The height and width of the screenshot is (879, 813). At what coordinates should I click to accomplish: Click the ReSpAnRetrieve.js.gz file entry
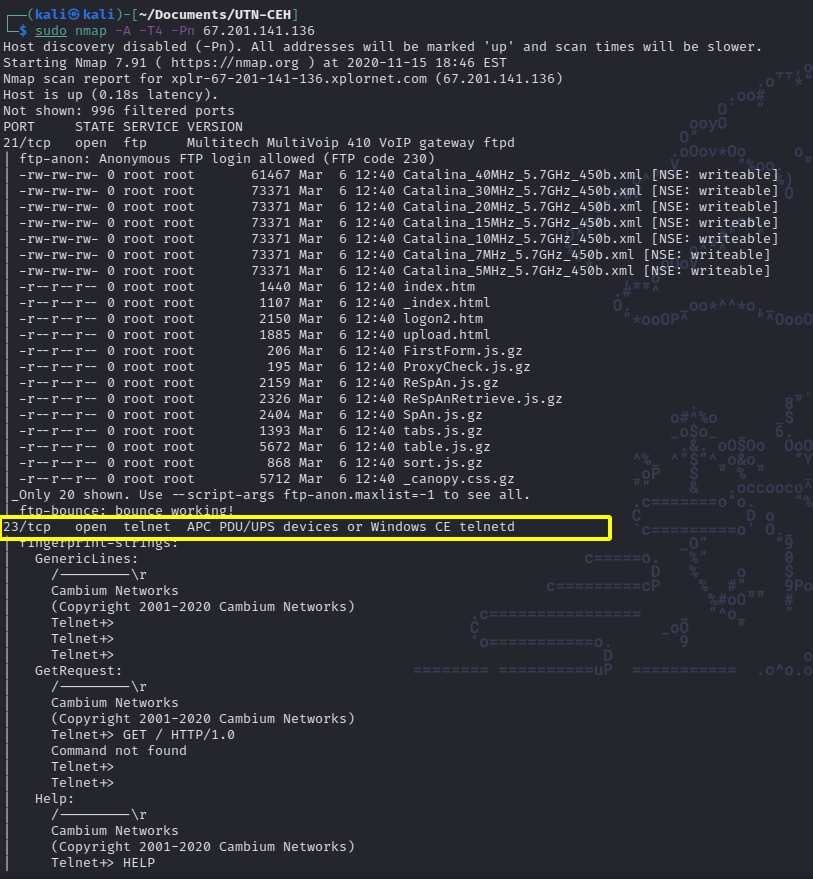482,399
